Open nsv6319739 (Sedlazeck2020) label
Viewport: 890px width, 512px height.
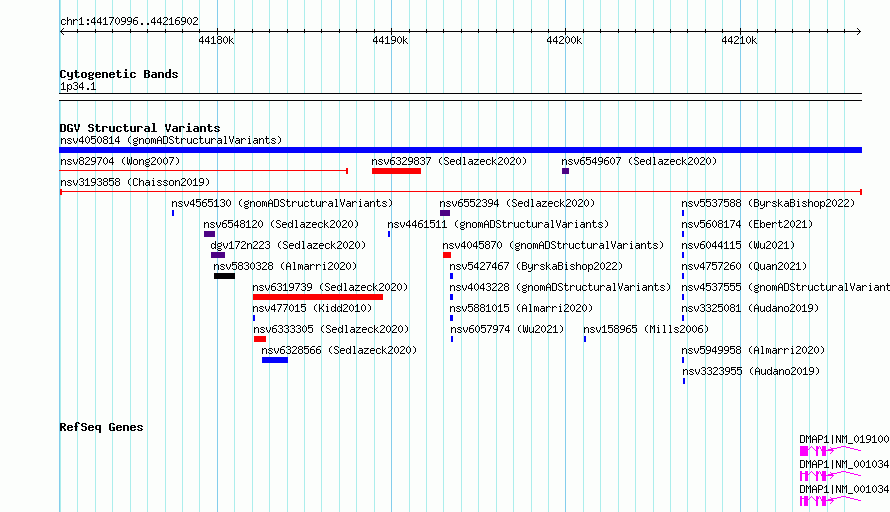click(330, 287)
